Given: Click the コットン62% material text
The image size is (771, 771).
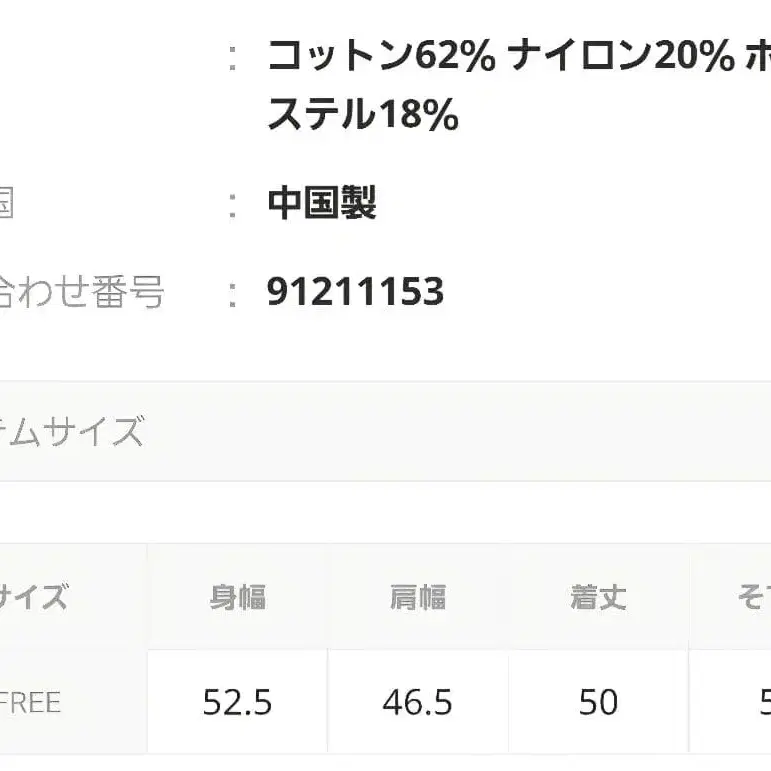Looking at the screenshot, I should point(381,57).
